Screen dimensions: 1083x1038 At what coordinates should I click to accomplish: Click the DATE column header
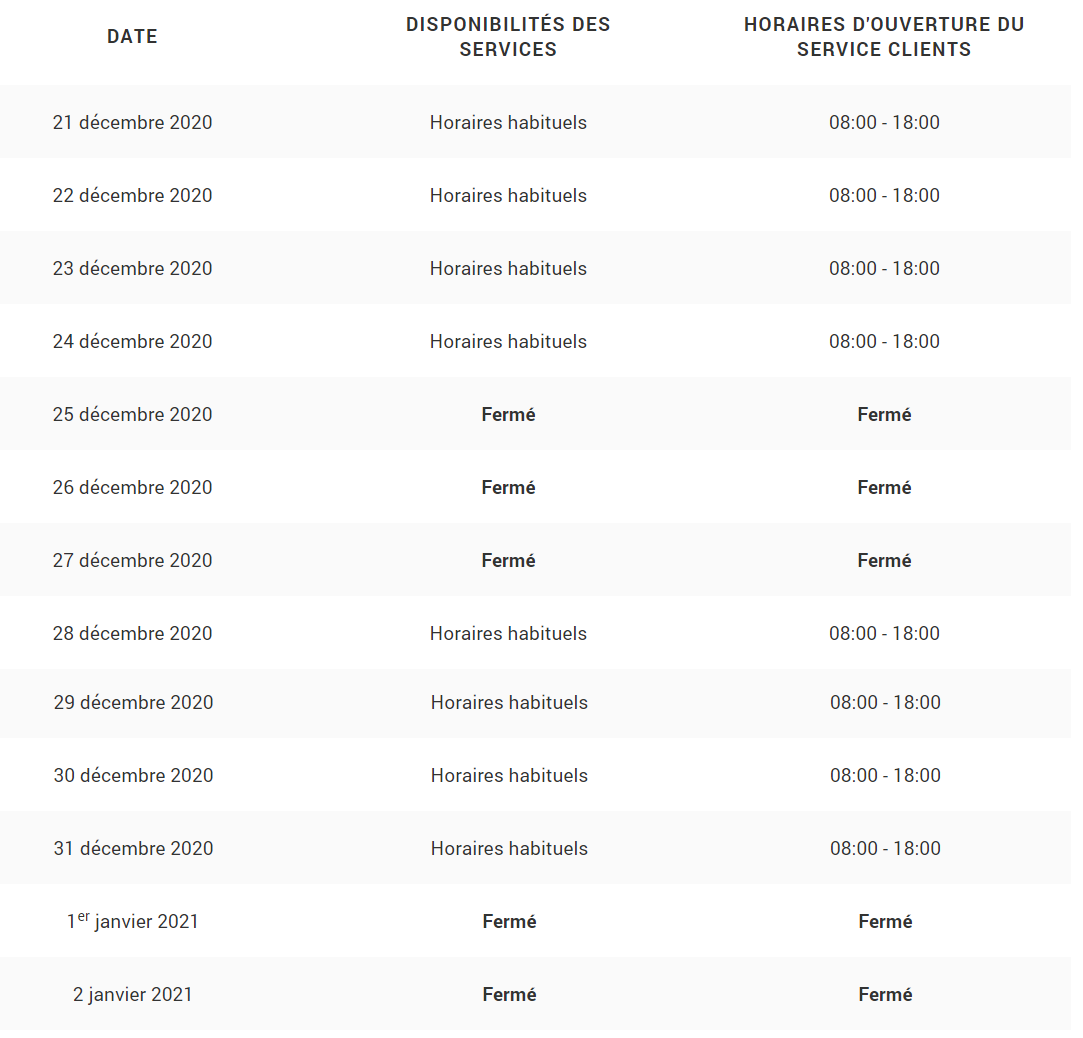(133, 36)
